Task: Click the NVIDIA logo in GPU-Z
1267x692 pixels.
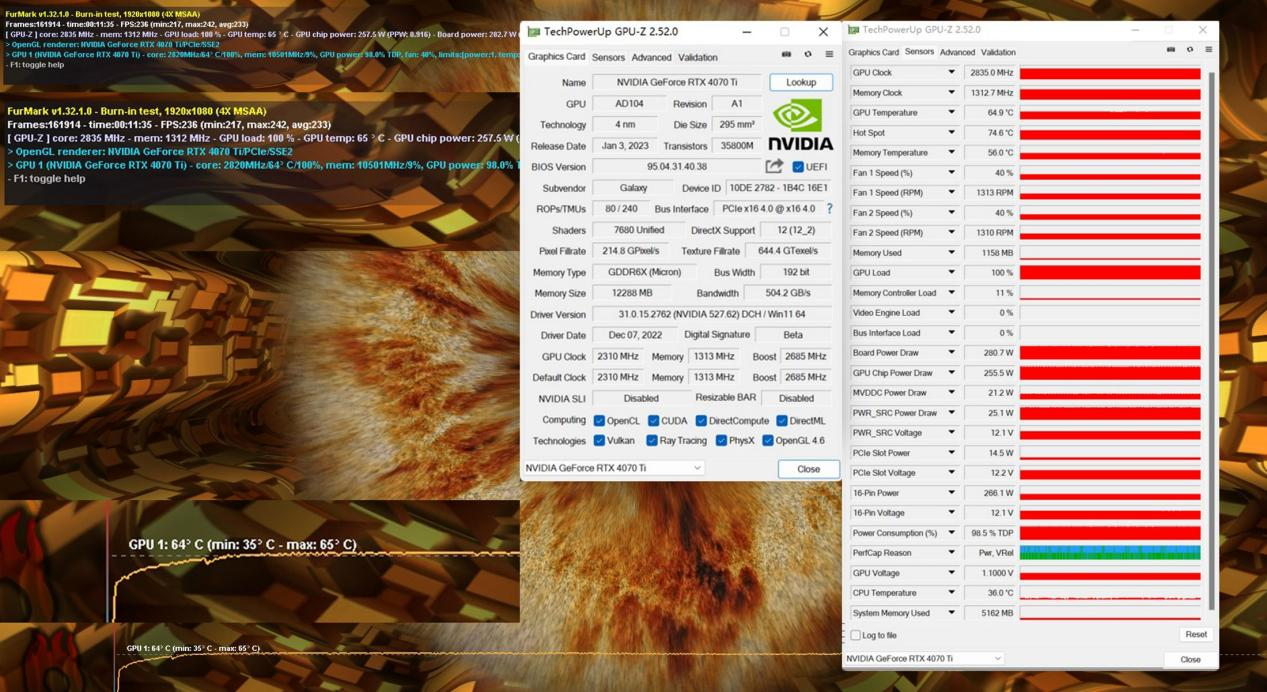Action: (x=800, y=124)
